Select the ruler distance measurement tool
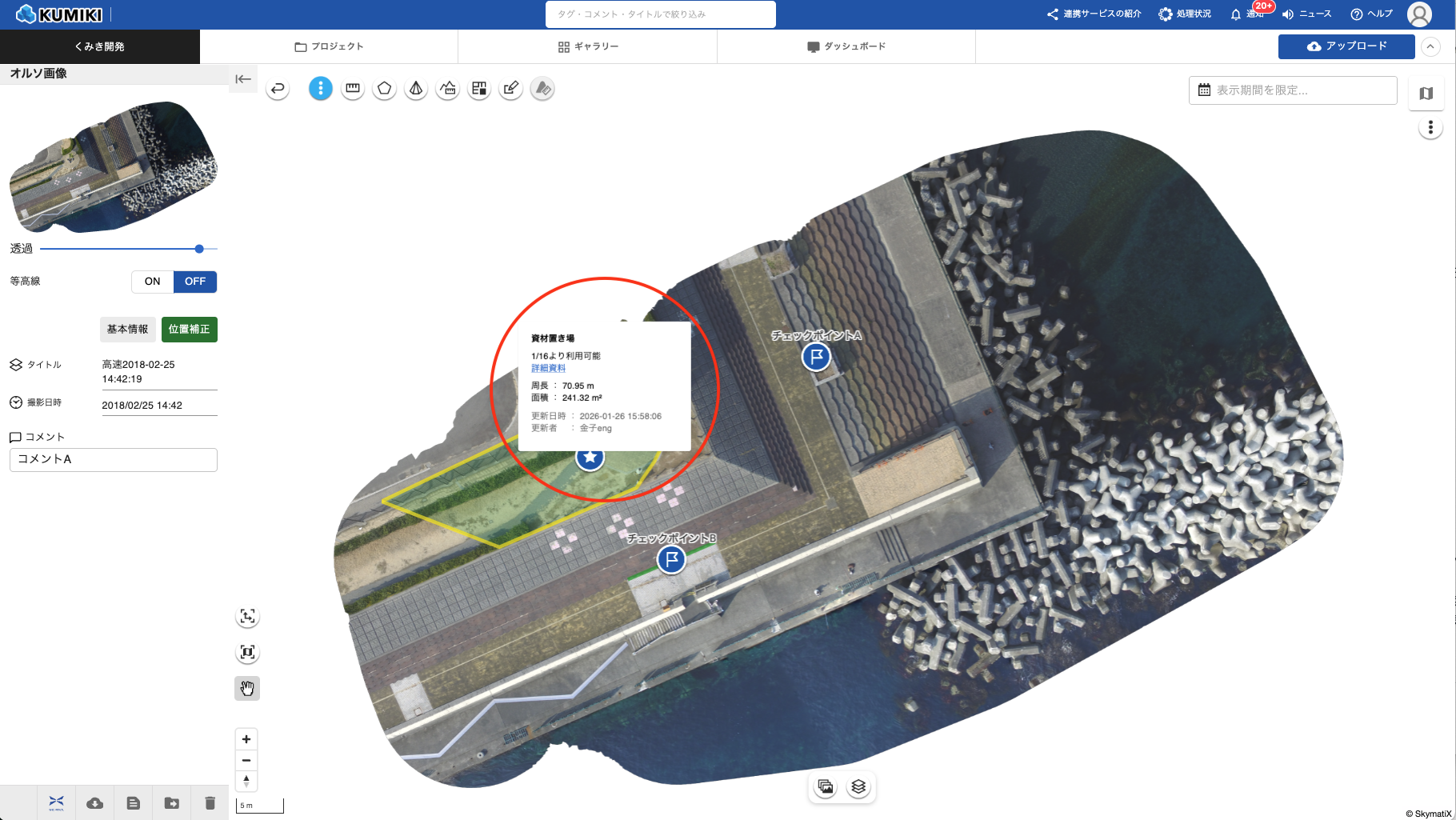The image size is (1456, 820). pyautogui.click(x=352, y=89)
